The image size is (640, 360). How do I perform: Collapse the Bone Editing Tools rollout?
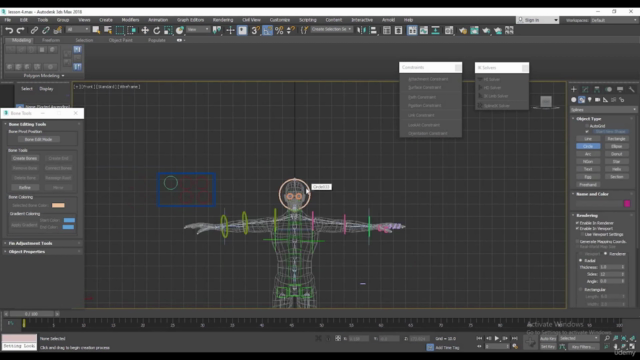click(x=27, y=124)
